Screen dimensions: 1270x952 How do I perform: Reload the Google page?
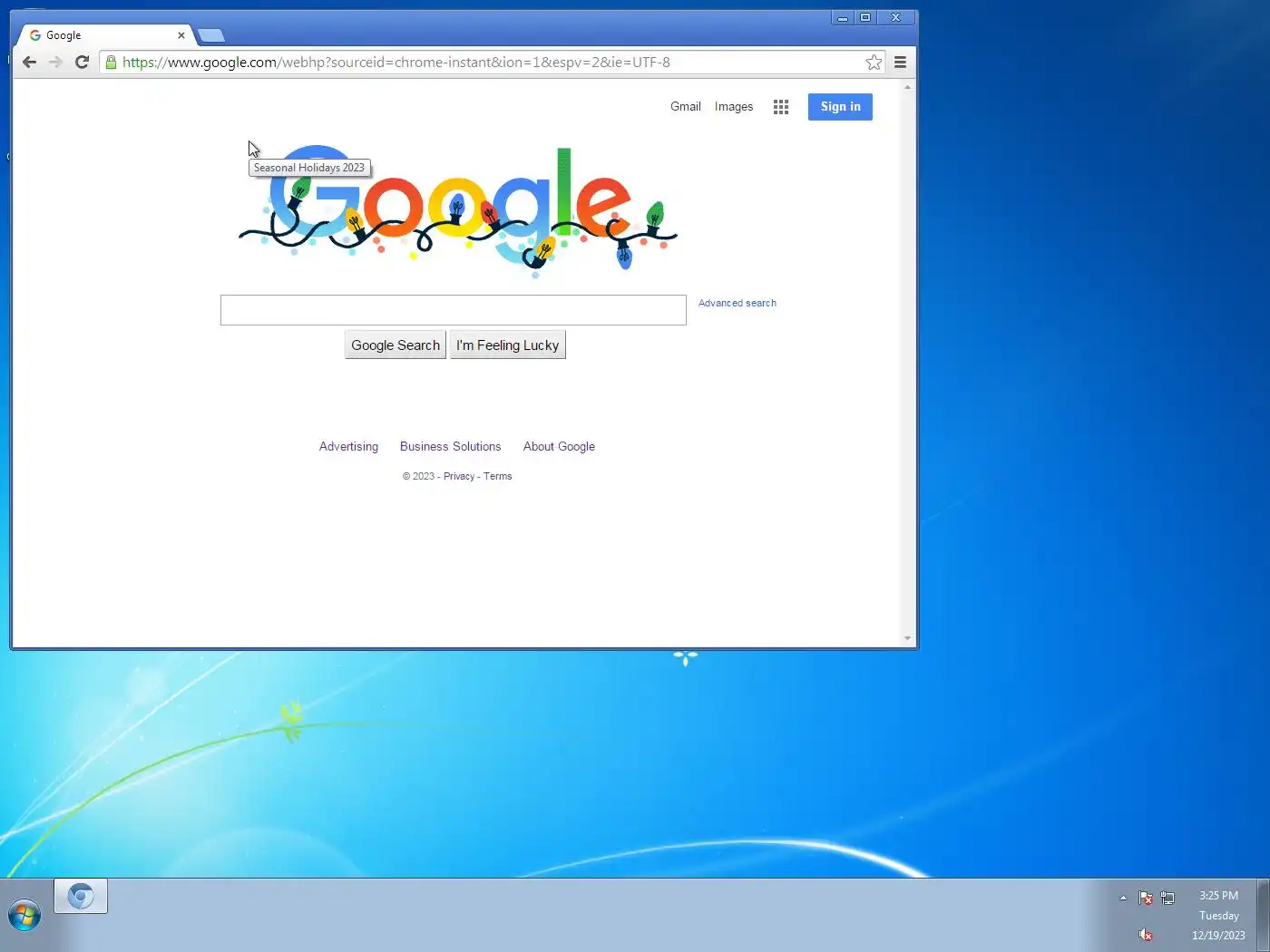[x=82, y=62]
